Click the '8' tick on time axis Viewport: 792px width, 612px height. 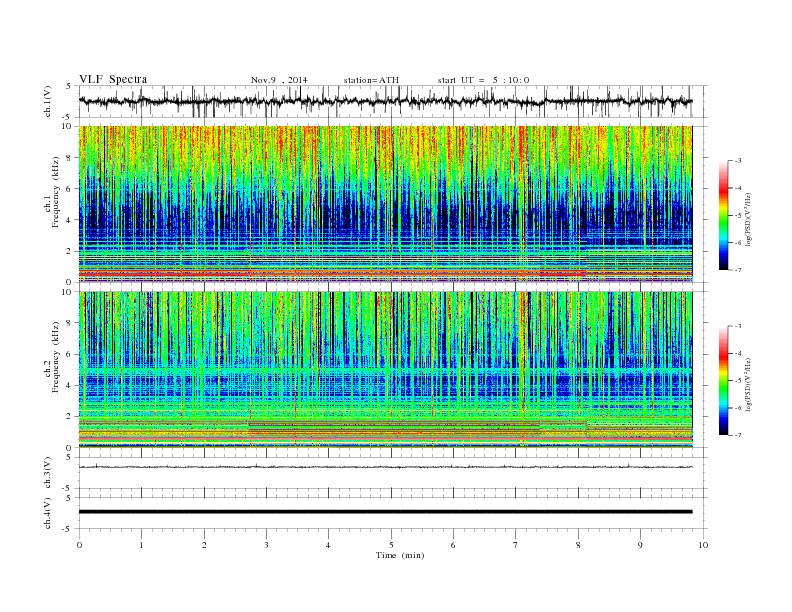point(578,545)
